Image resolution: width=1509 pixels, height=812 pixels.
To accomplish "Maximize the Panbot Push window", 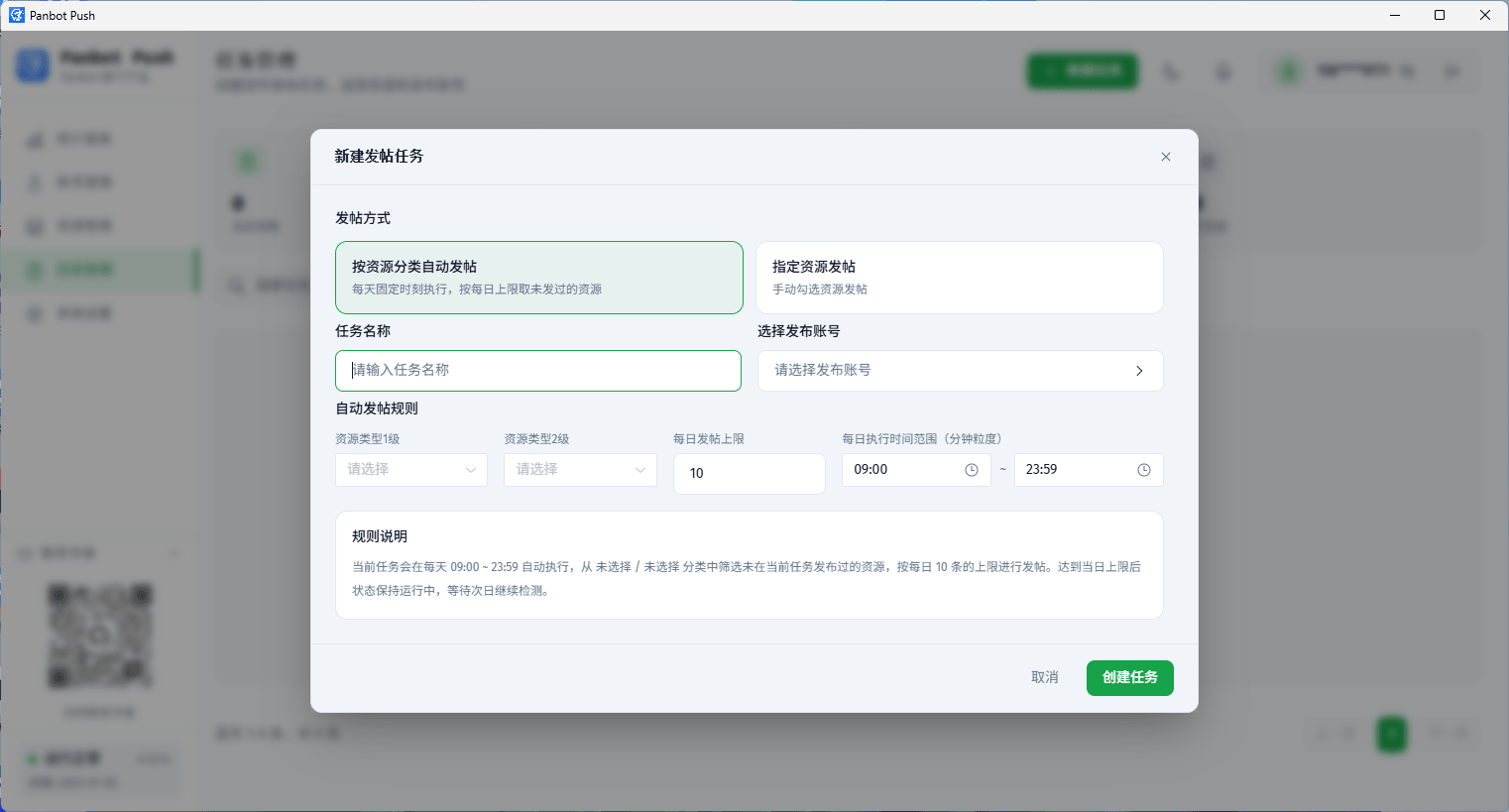I will coord(1440,15).
